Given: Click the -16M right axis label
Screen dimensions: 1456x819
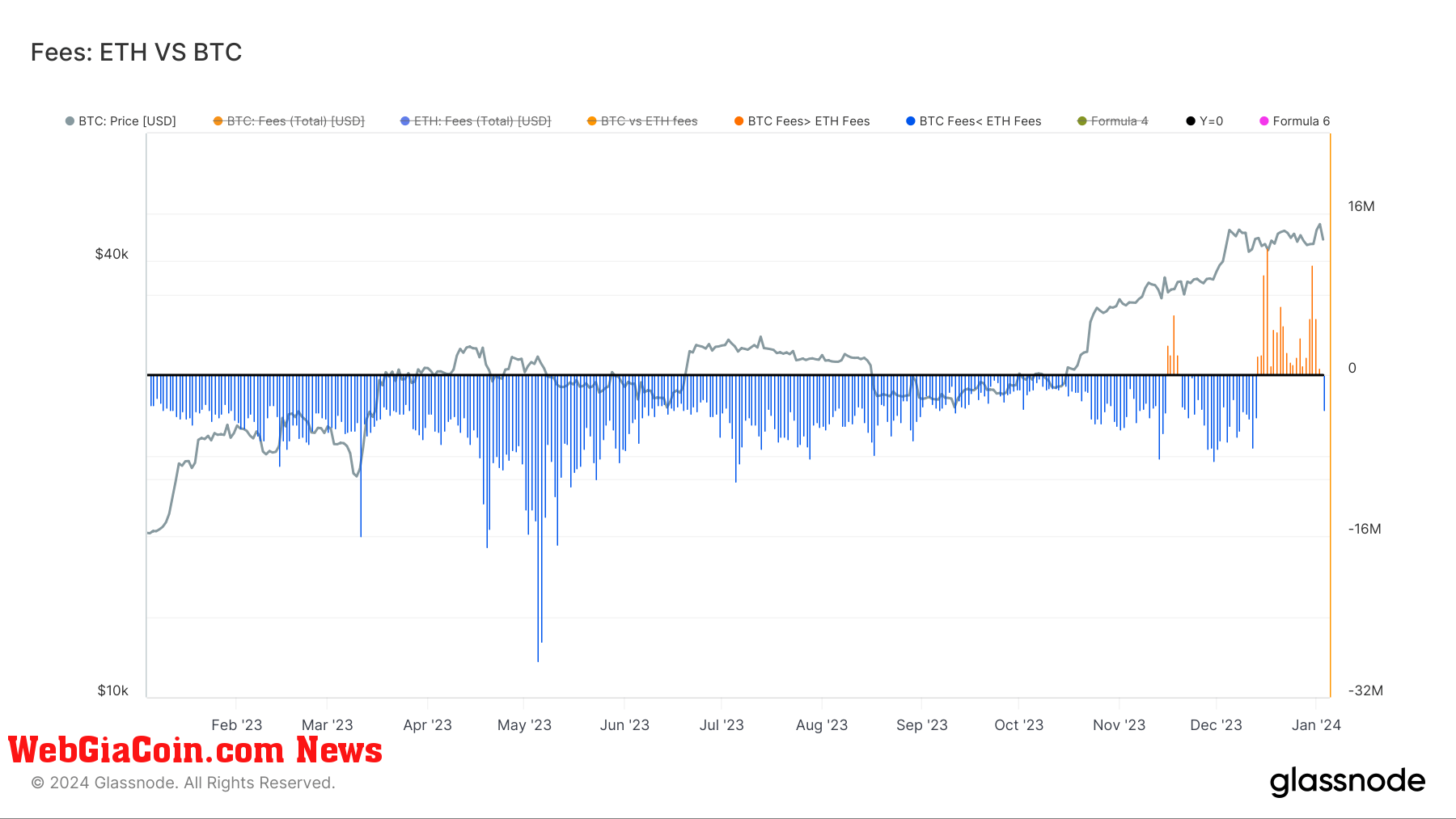Looking at the screenshot, I should [1365, 529].
